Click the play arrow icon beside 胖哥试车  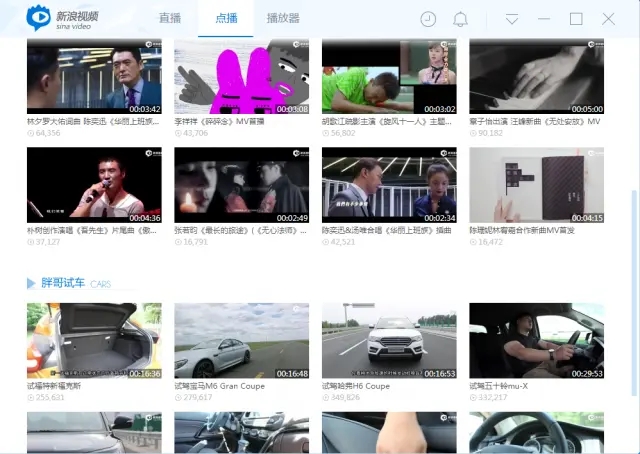(31, 283)
